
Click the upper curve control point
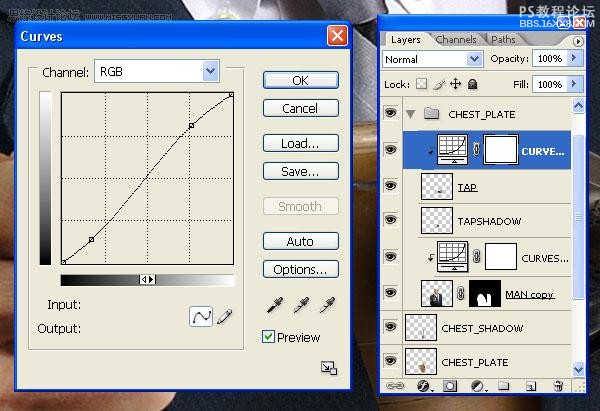pyautogui.click(x=191, y=126)
